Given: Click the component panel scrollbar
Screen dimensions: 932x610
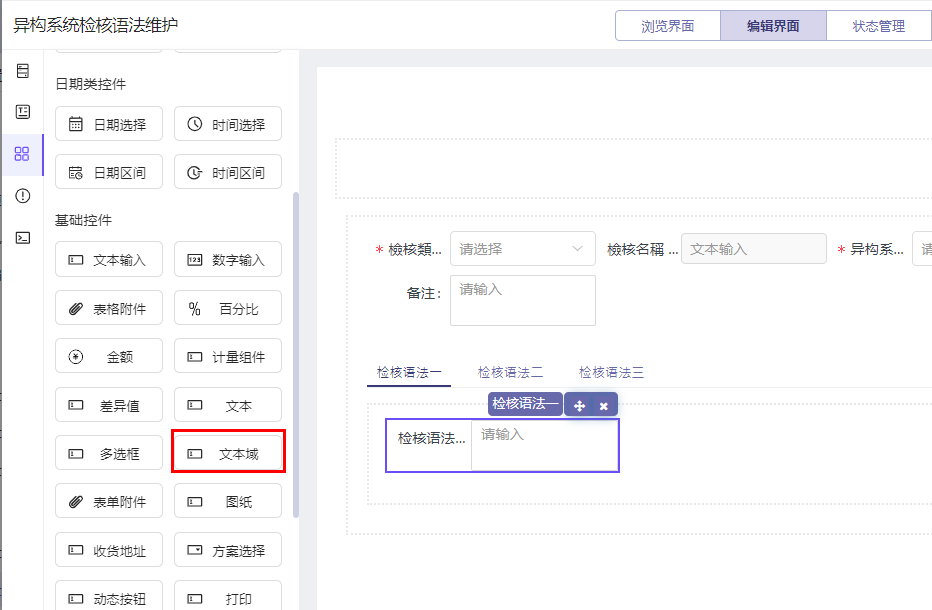Looking at the screenshot, I should tap(295, 355).
